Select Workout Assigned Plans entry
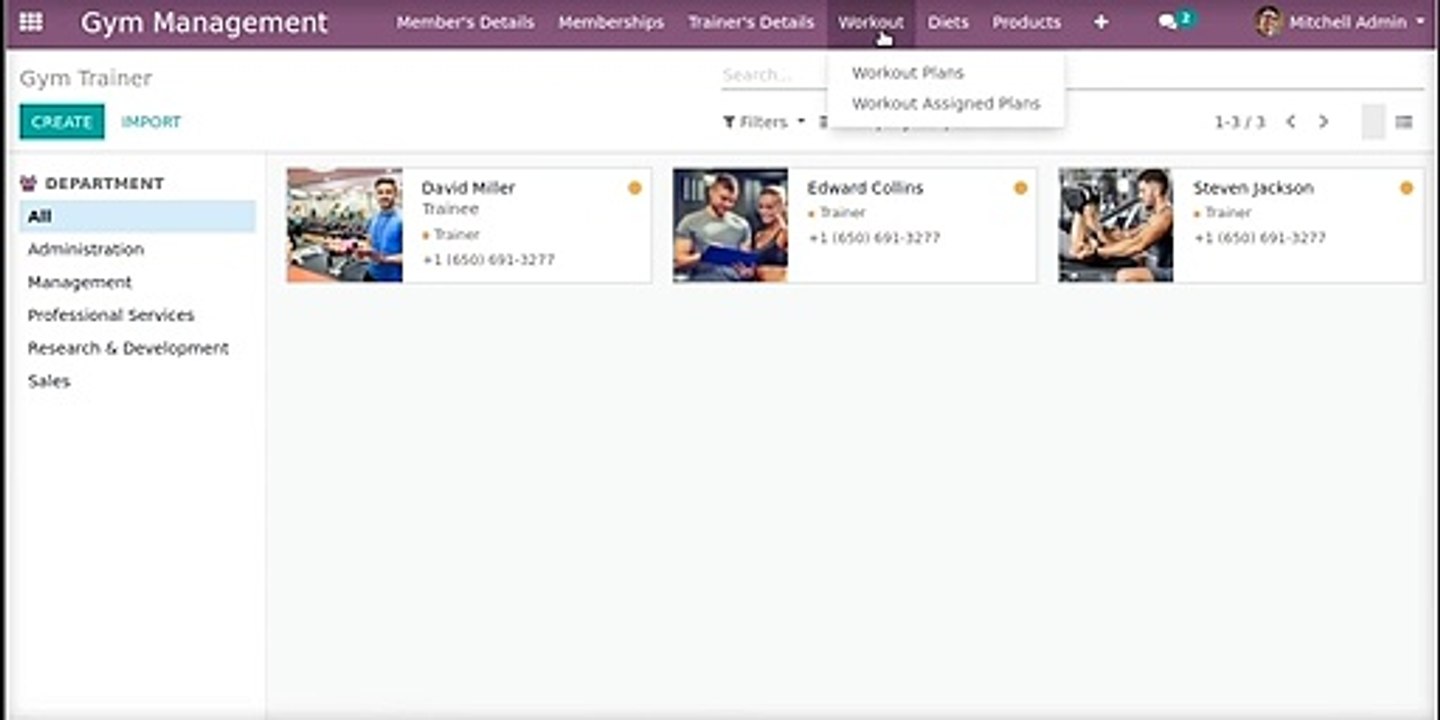Screen dimensions: 1440x720 (x=946, y=104)
